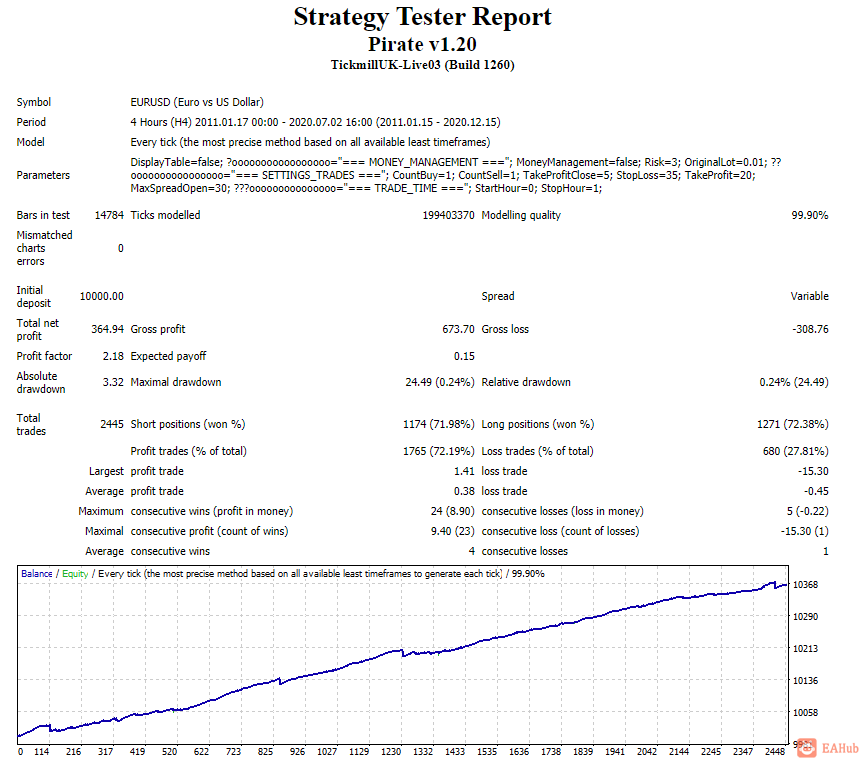Click largest loss trade value -15.30
Image resolution: width=868 pixels, height=763 pixels.
pyautogui.click(x=813, y=471)
